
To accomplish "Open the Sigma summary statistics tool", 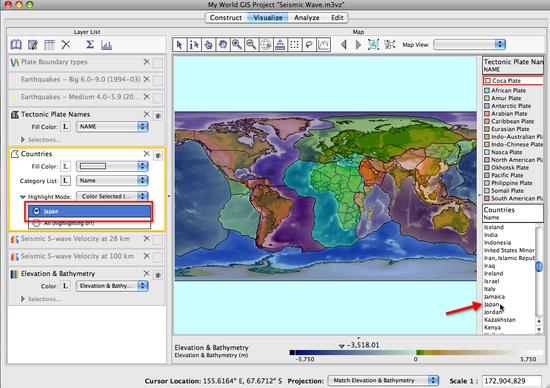I will [90, 45].
